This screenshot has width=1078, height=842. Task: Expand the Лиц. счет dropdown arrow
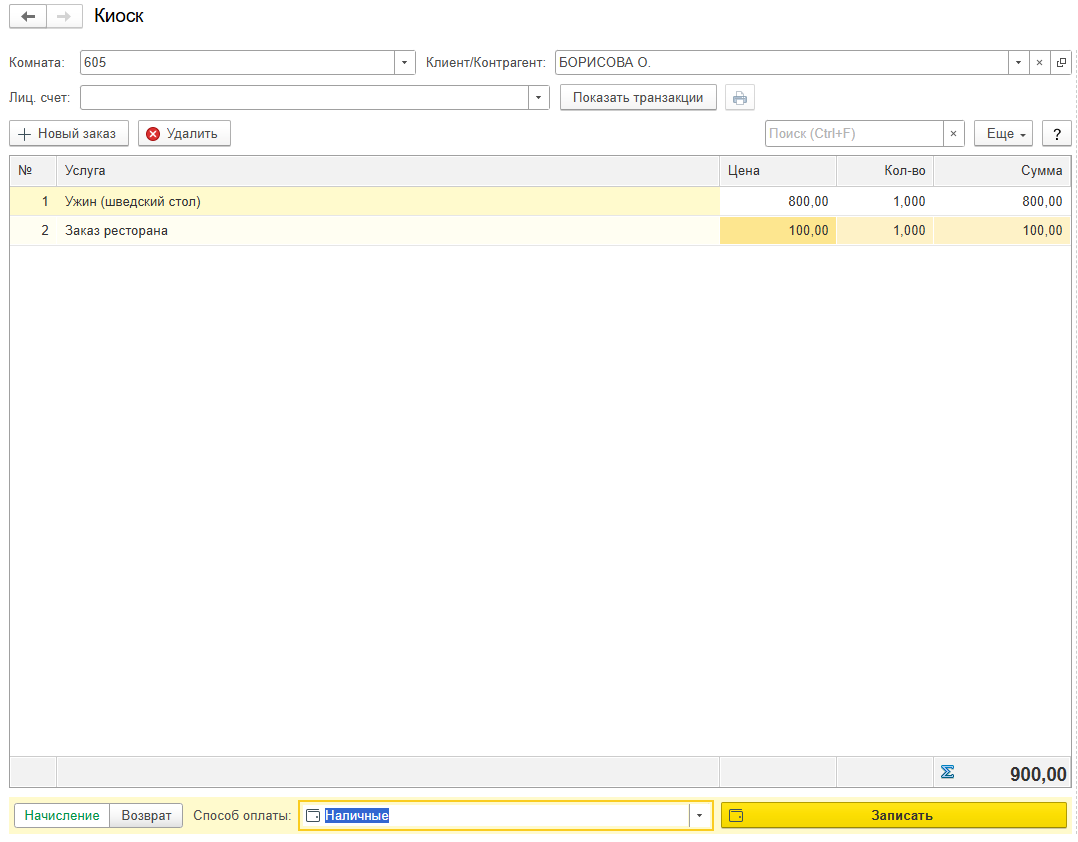[538, 98]
